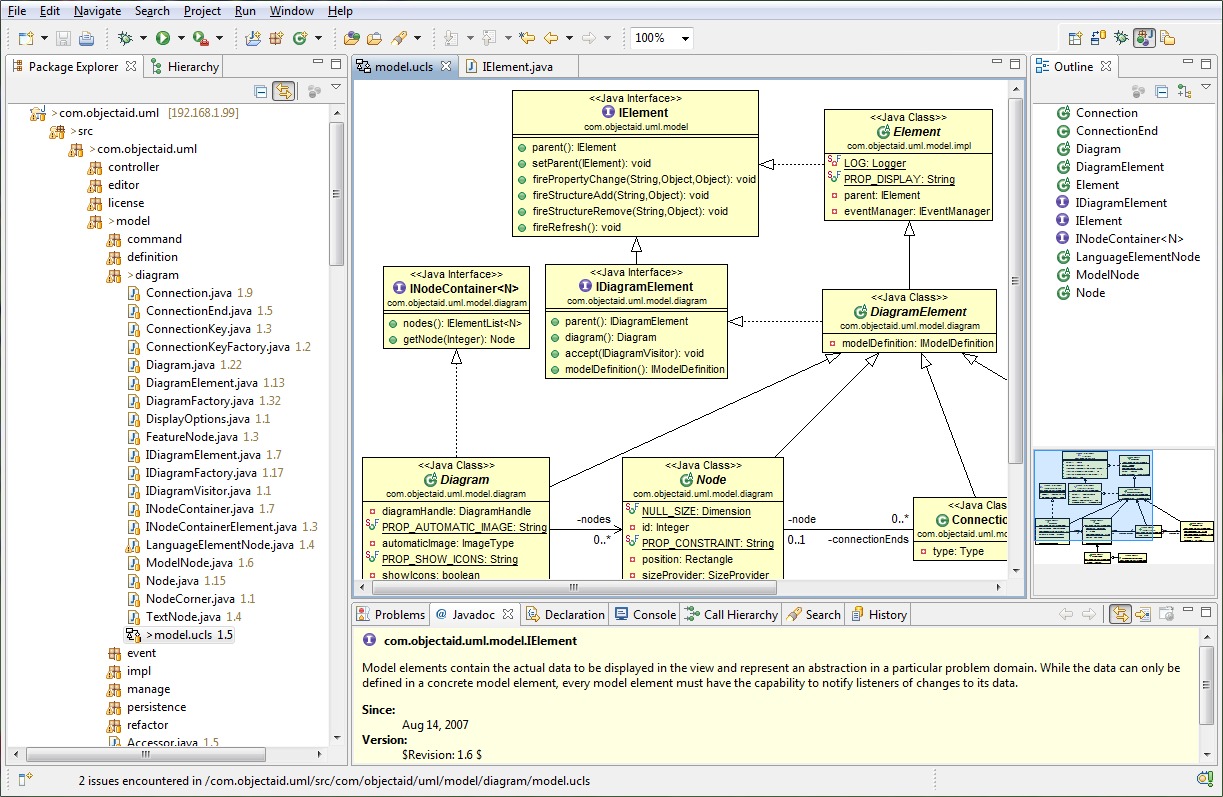Open the Search toolbar icon
This screenshot has height=797, width=1223.
[x=400, y=38]
